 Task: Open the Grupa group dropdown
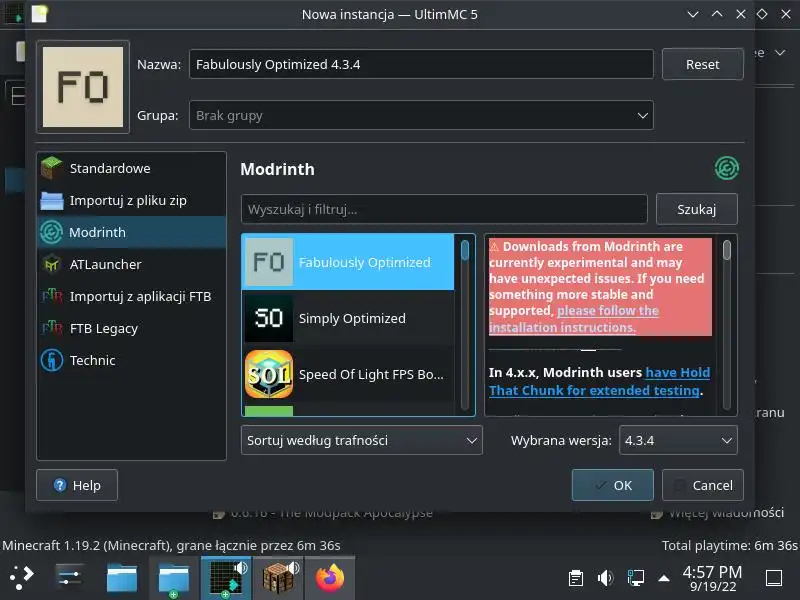click(x=421, y=115)
